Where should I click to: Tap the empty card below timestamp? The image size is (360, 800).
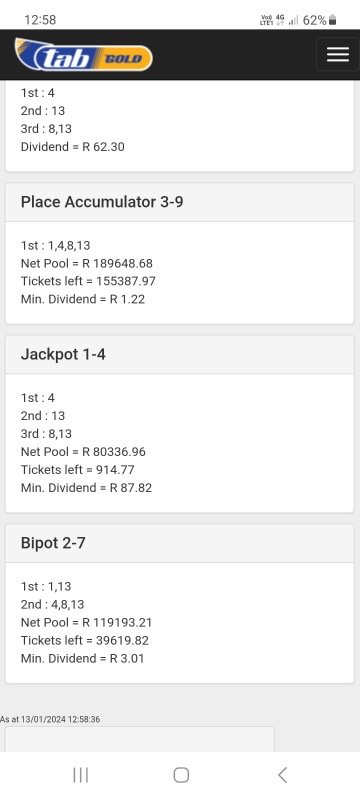[140, 739]
